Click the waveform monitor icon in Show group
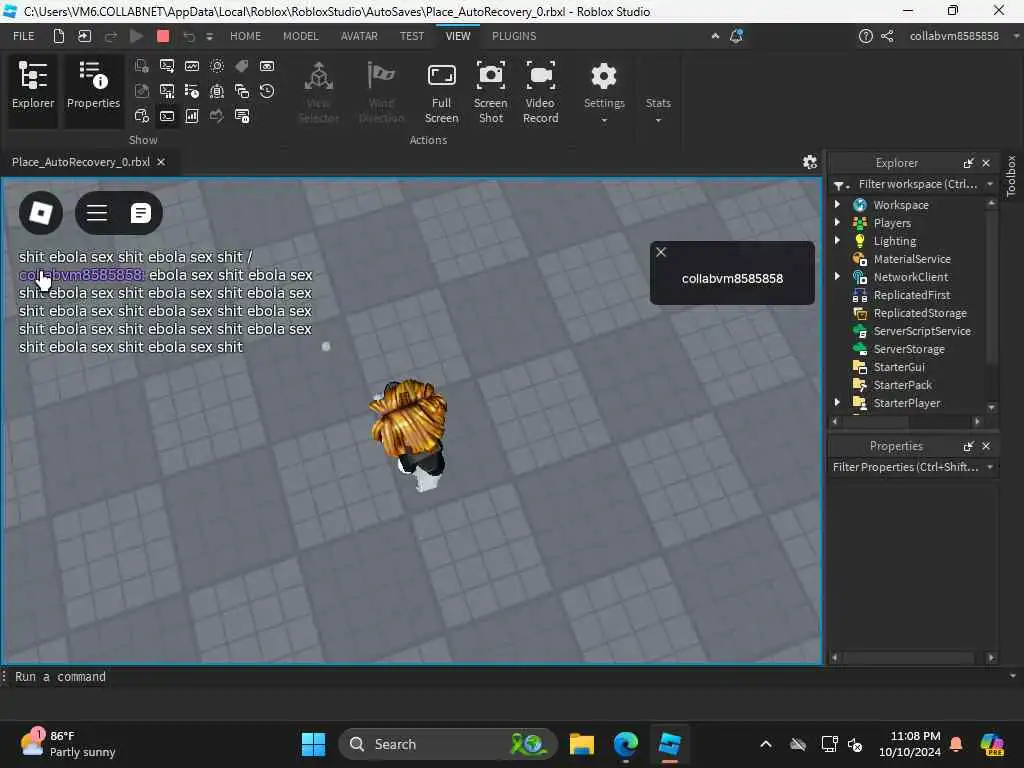This screenshot has width=1024, height=768. [192, 66]
